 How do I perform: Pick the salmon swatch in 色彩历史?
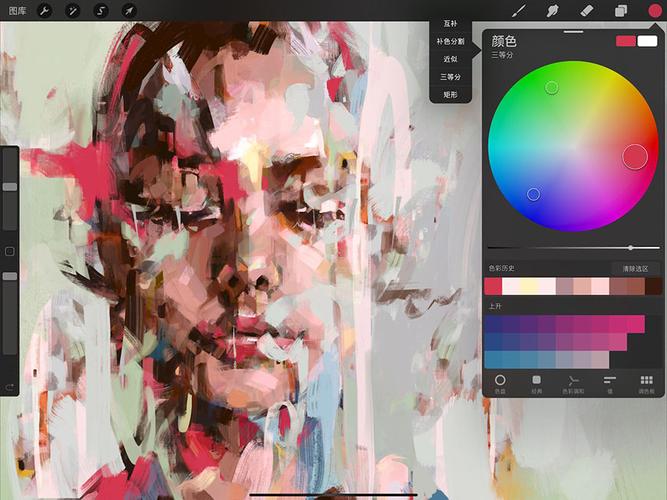point(582,286)
